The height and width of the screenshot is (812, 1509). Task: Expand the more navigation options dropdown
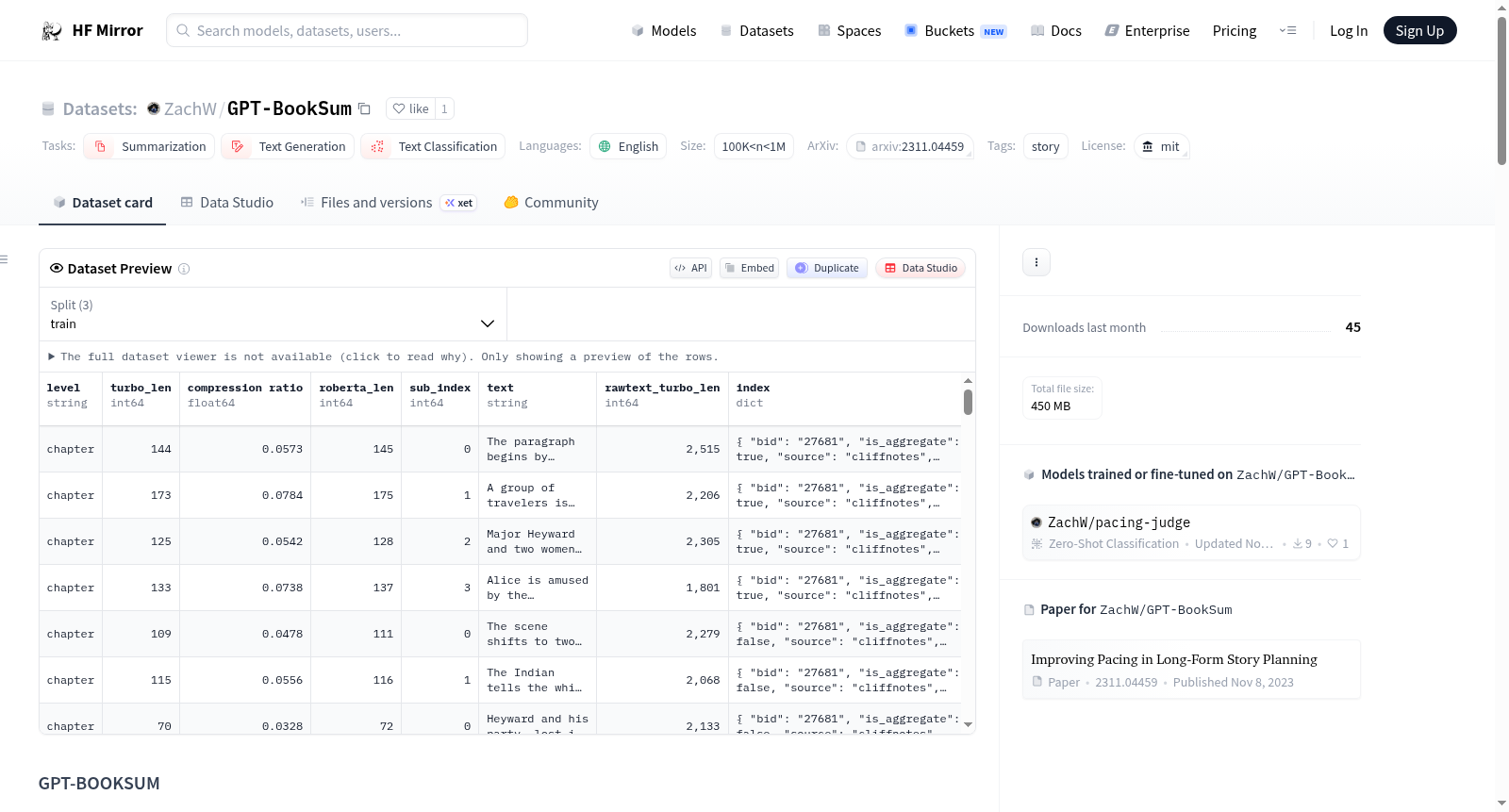click(1287, 31)
